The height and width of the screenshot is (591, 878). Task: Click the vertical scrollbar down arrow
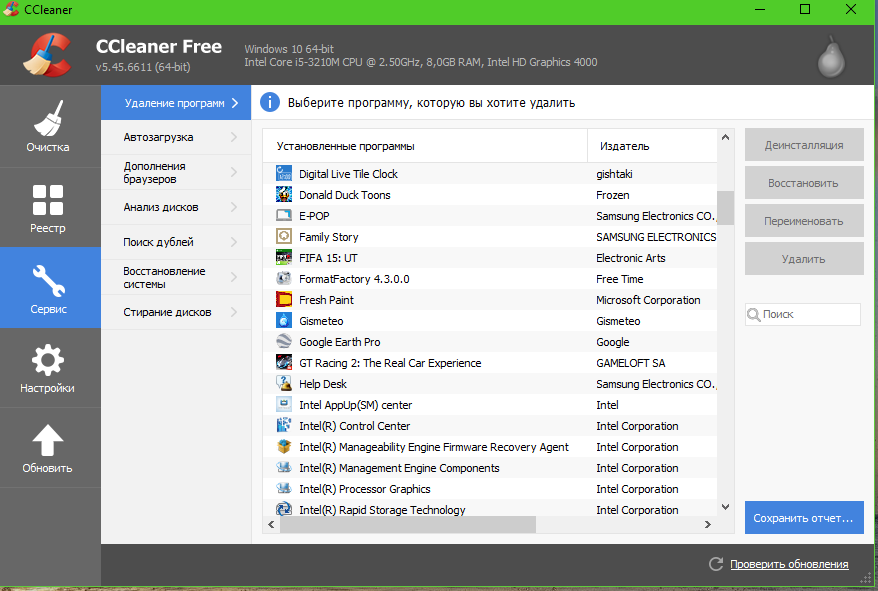point(725,507)
